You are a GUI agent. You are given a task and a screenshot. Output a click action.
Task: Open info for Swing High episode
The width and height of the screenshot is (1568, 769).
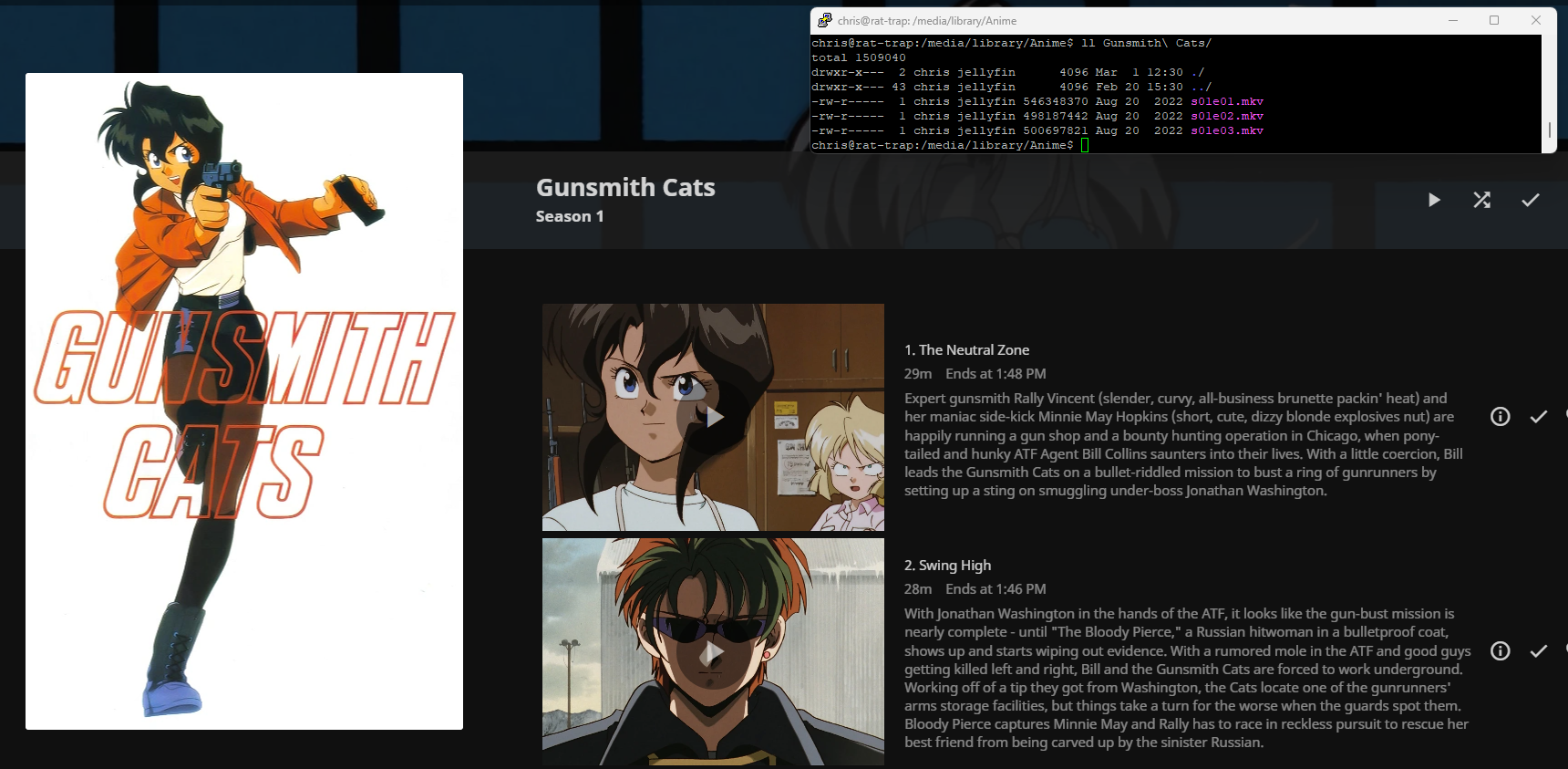[x=1501, y=650]
